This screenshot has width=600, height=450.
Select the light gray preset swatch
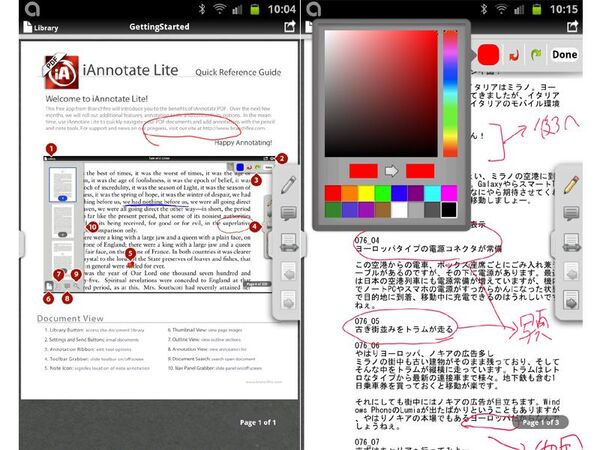tap(416, 210)
